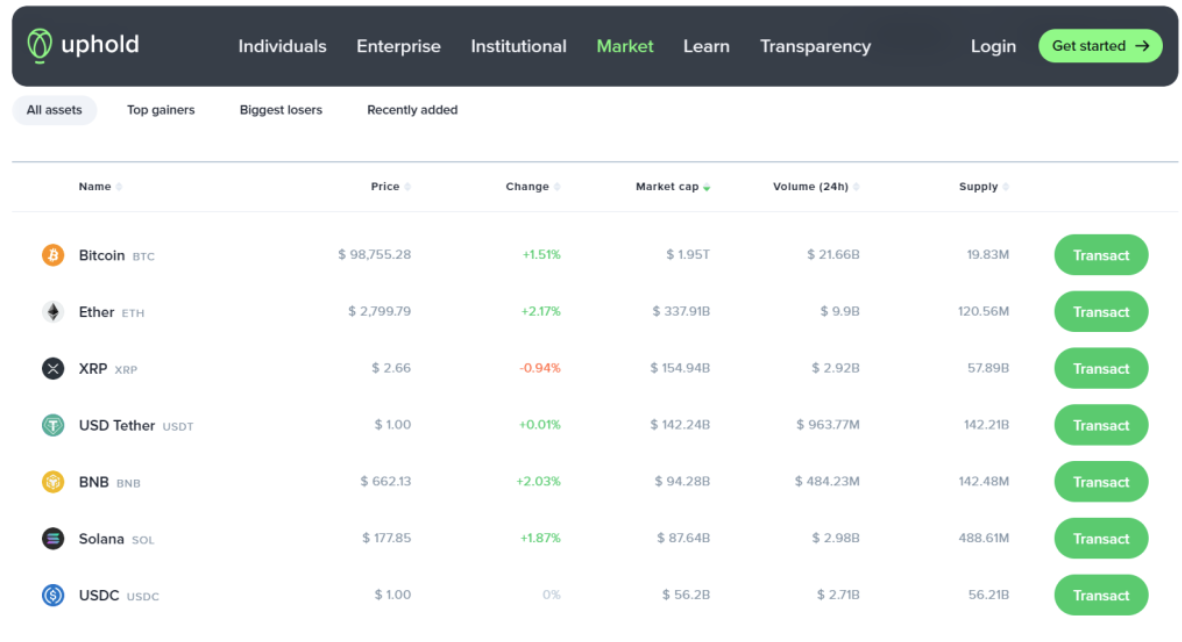This screenshot has width=1182, height=642.
Task: Open the Login link
Action: [x=993, y=46]
